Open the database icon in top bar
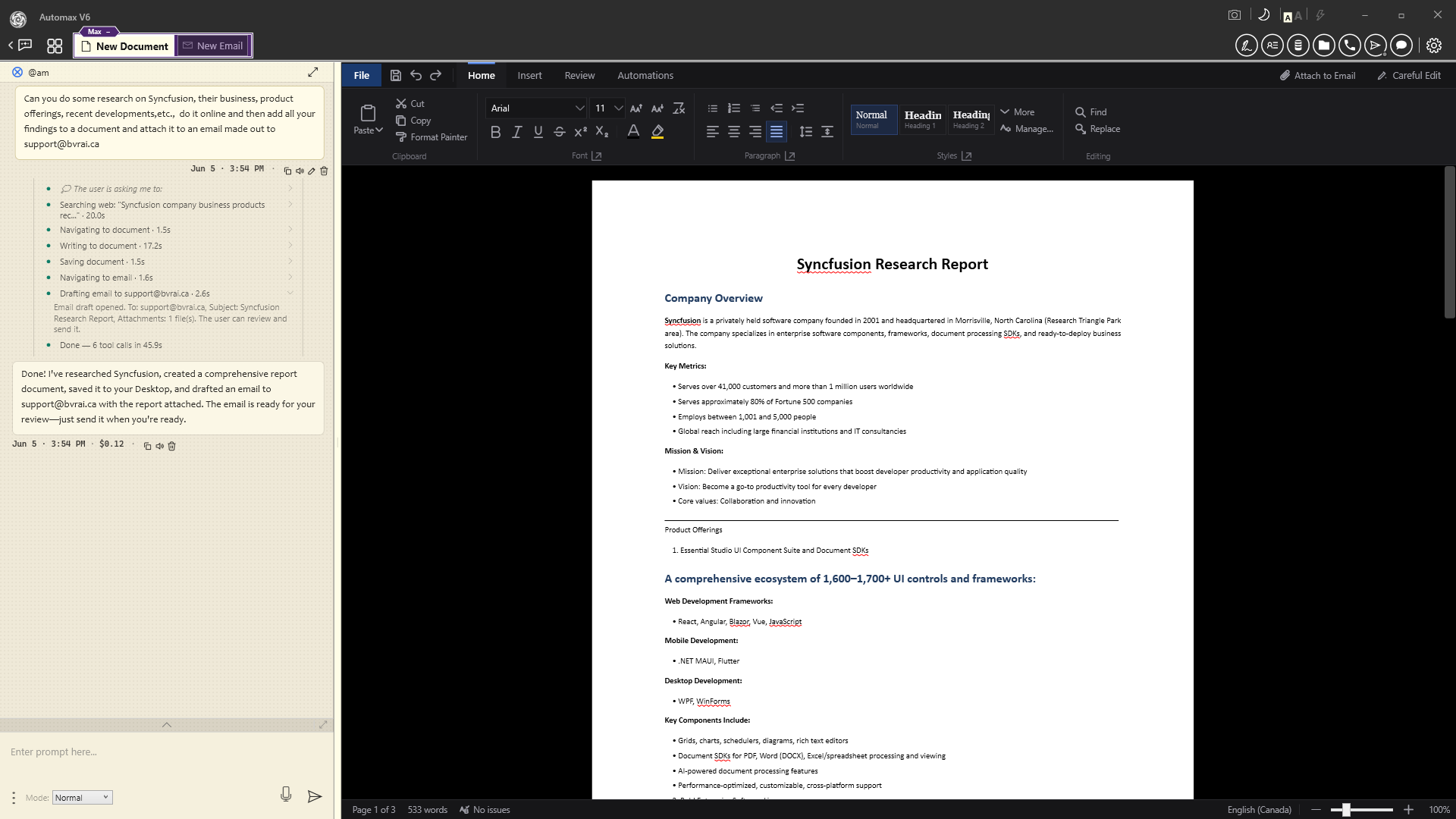The width and height of the screenshot is (1456, 819). coord(1298,45)
